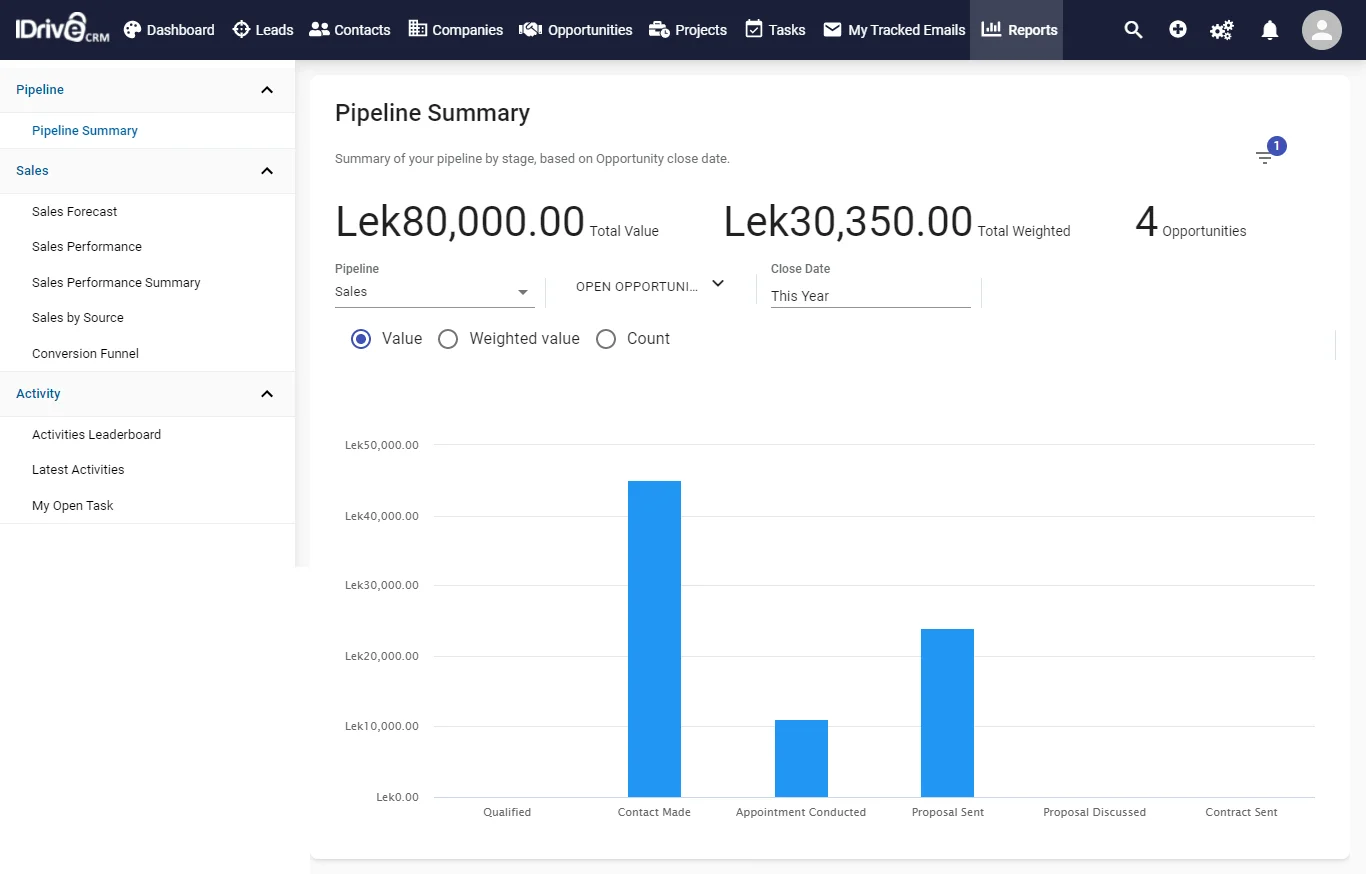Open Sales Performance Summary report
The width and height of the screenshot is (1366, 874).
pyautogui.click(x=116, y=283)
